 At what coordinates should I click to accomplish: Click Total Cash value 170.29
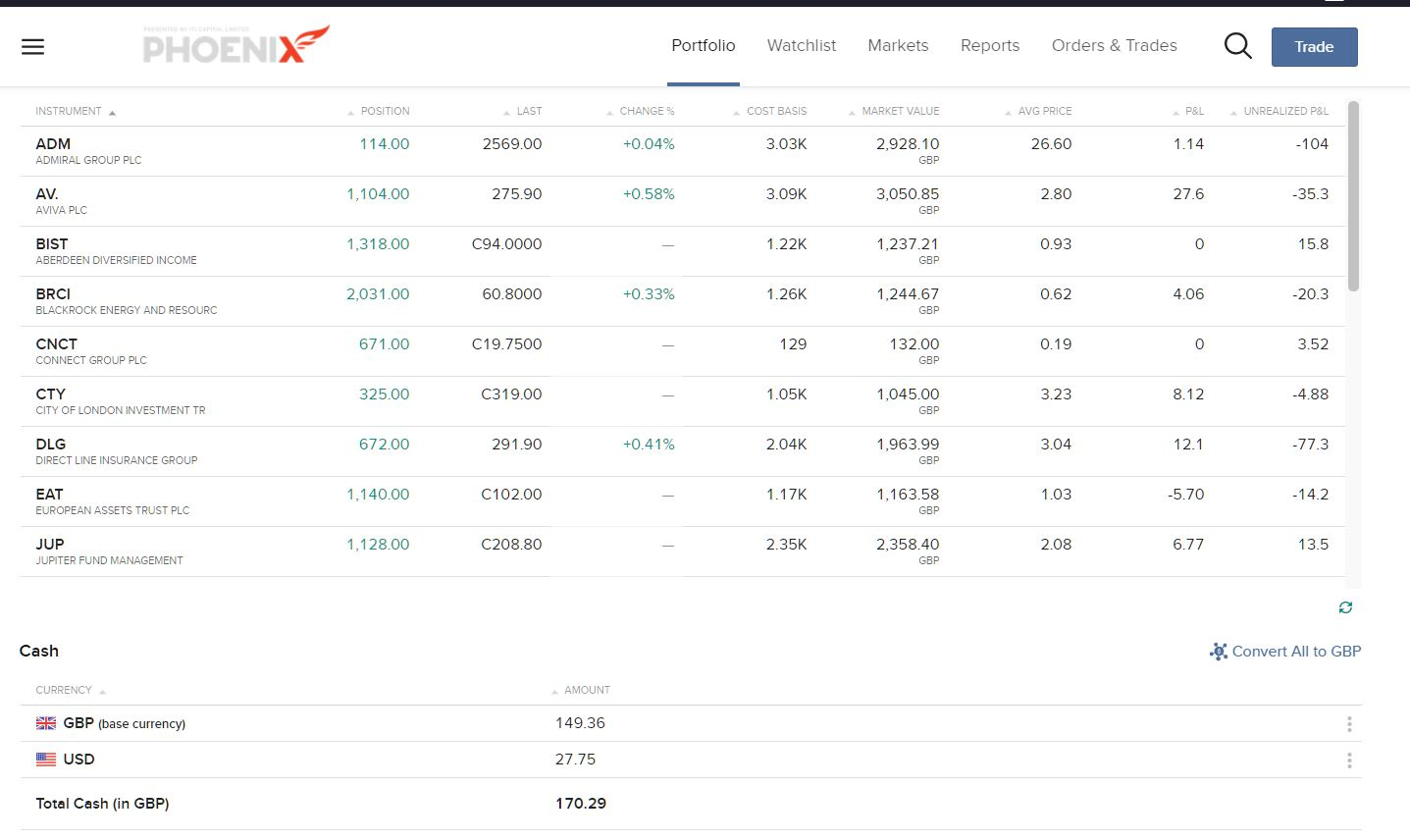pos(581,804)
